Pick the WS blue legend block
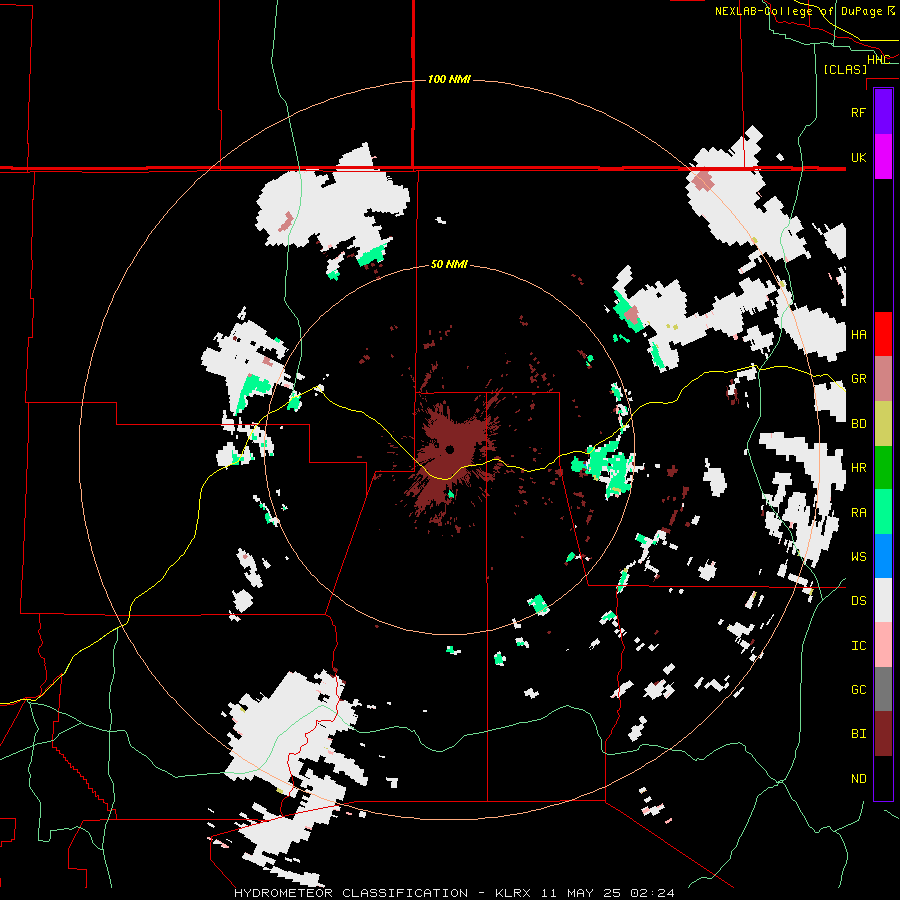 click(x=883, y=556)
